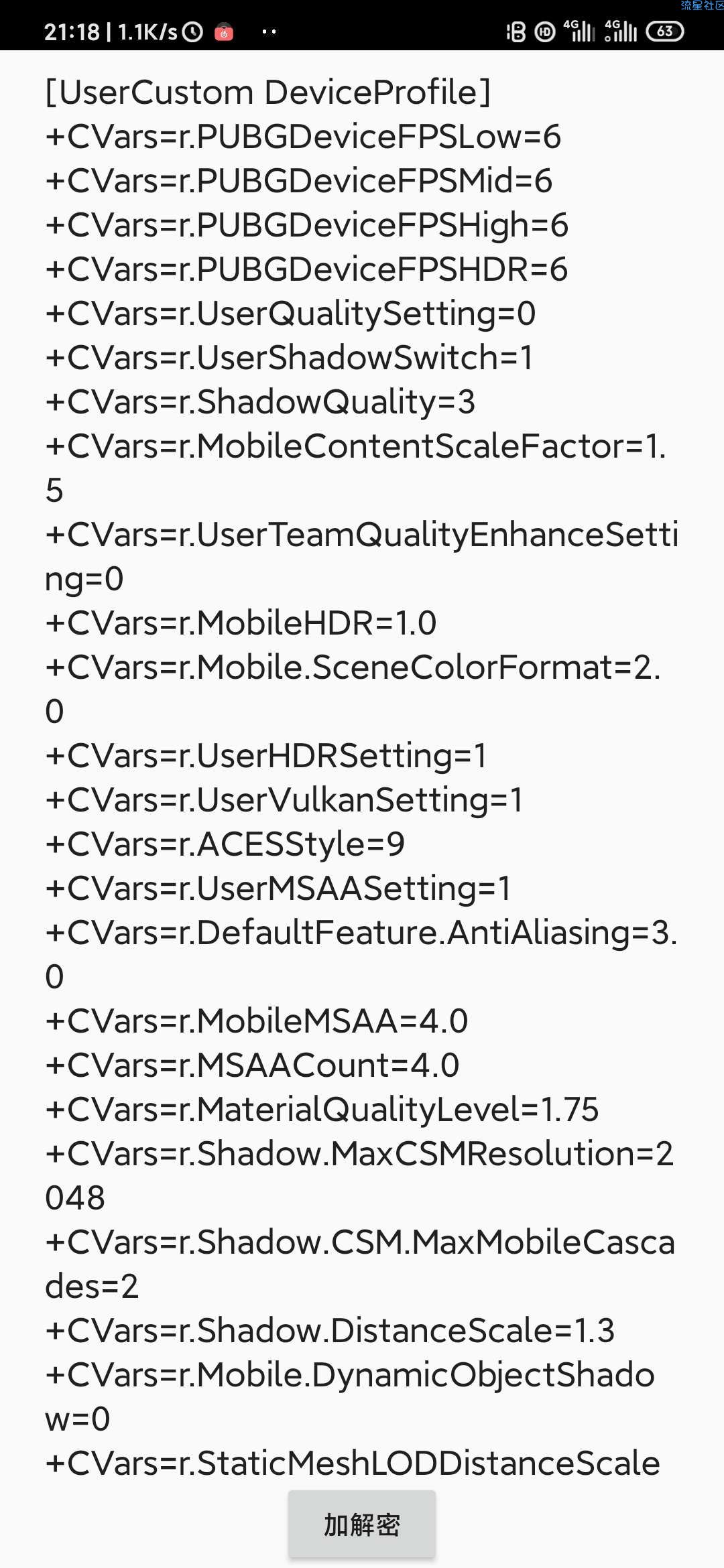Place cursor on UserVulkanSetting=1 line
Viewport: 724px width, 1568px height.
pos(284,799)
